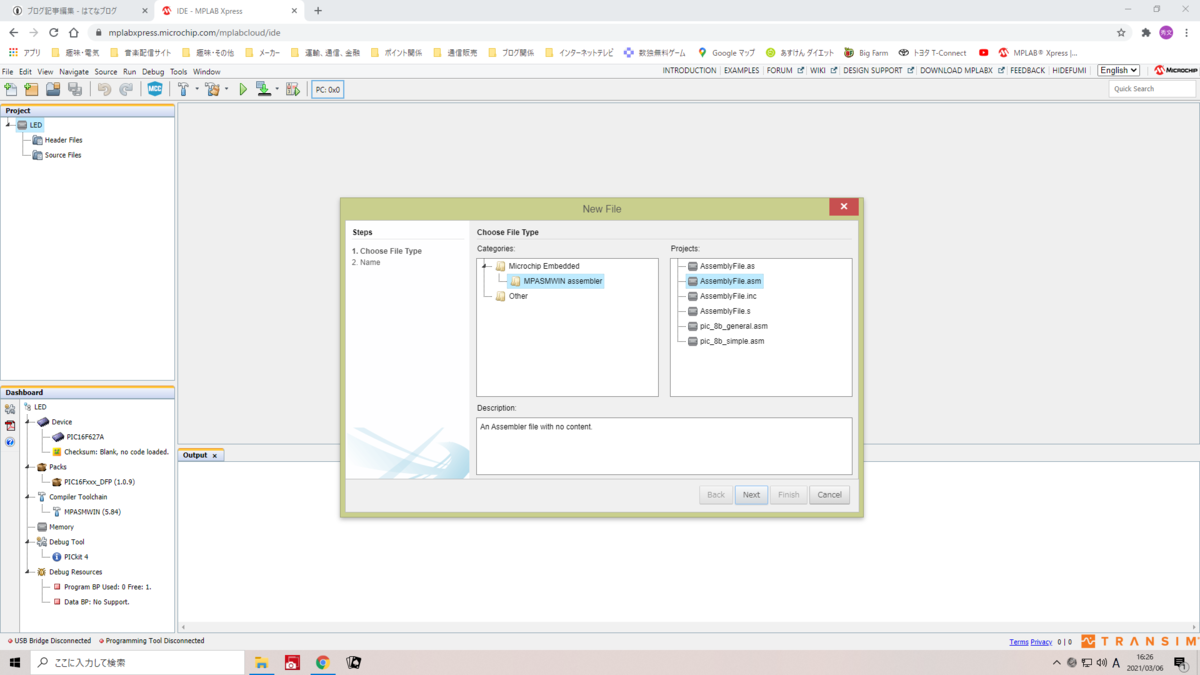Open the File menu
This screenshot has width=1200, height=675.
pyautogui.click(x=8, y=72)
